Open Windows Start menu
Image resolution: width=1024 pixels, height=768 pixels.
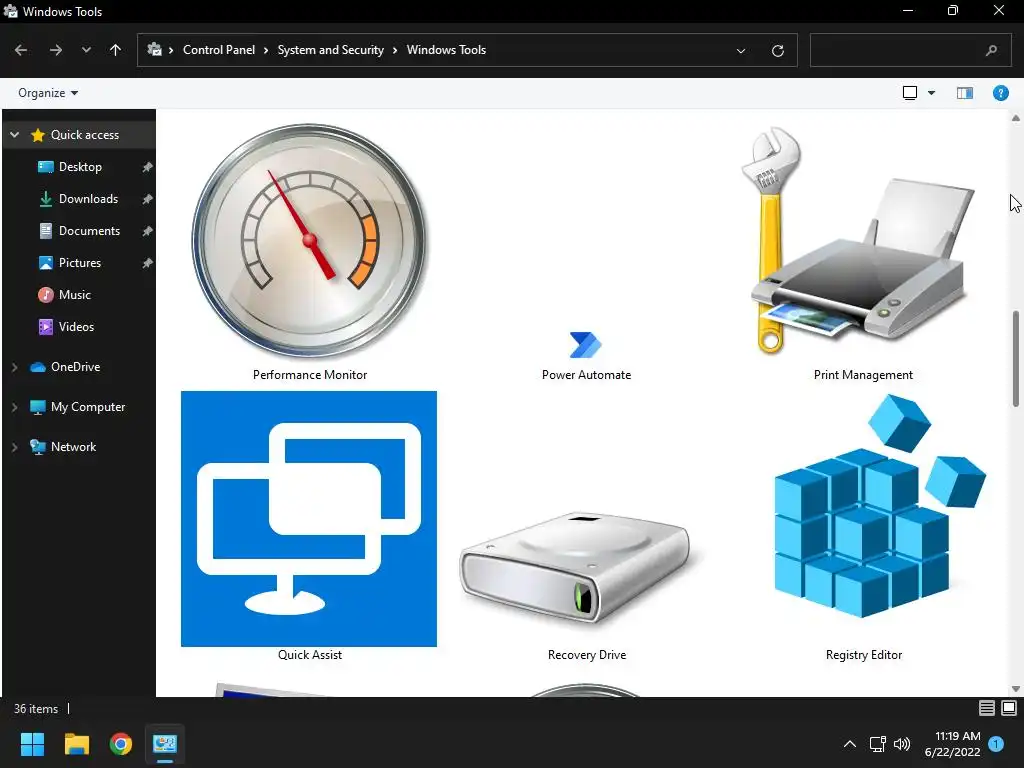[x=32, y=744]
